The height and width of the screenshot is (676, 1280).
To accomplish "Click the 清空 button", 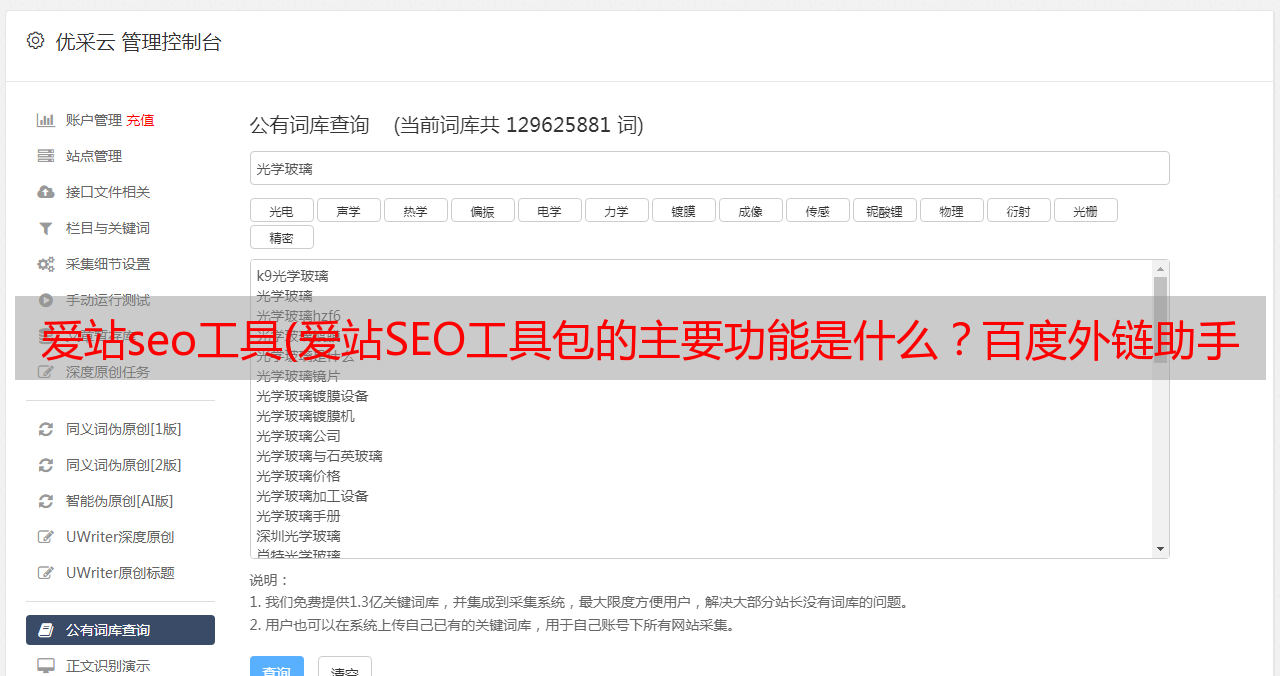I will (345, 667).
